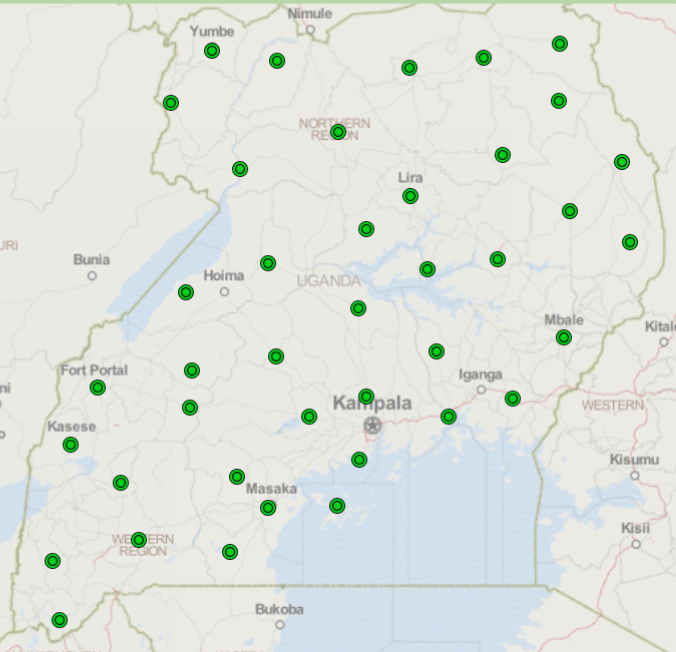Select the green marker beneath Mbale

(564, 338)
